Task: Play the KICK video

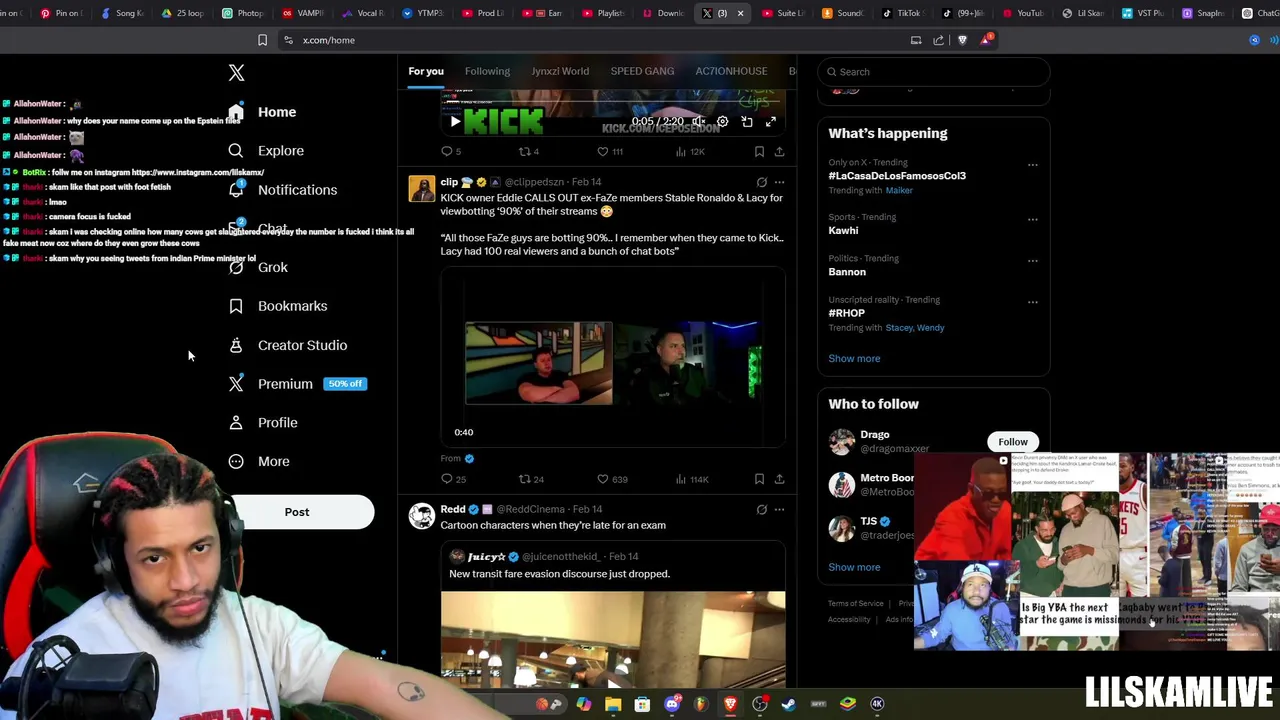Action: 455,122
